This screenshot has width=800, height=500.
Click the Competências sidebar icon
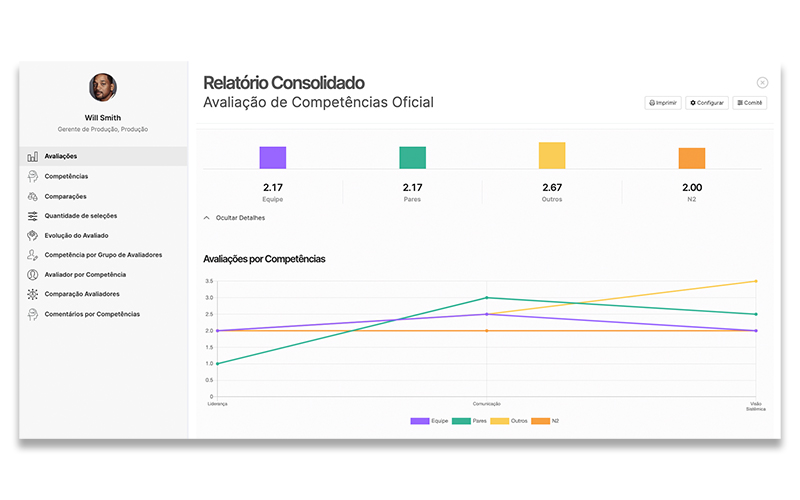pyautogui.click(x=33, y=177)
